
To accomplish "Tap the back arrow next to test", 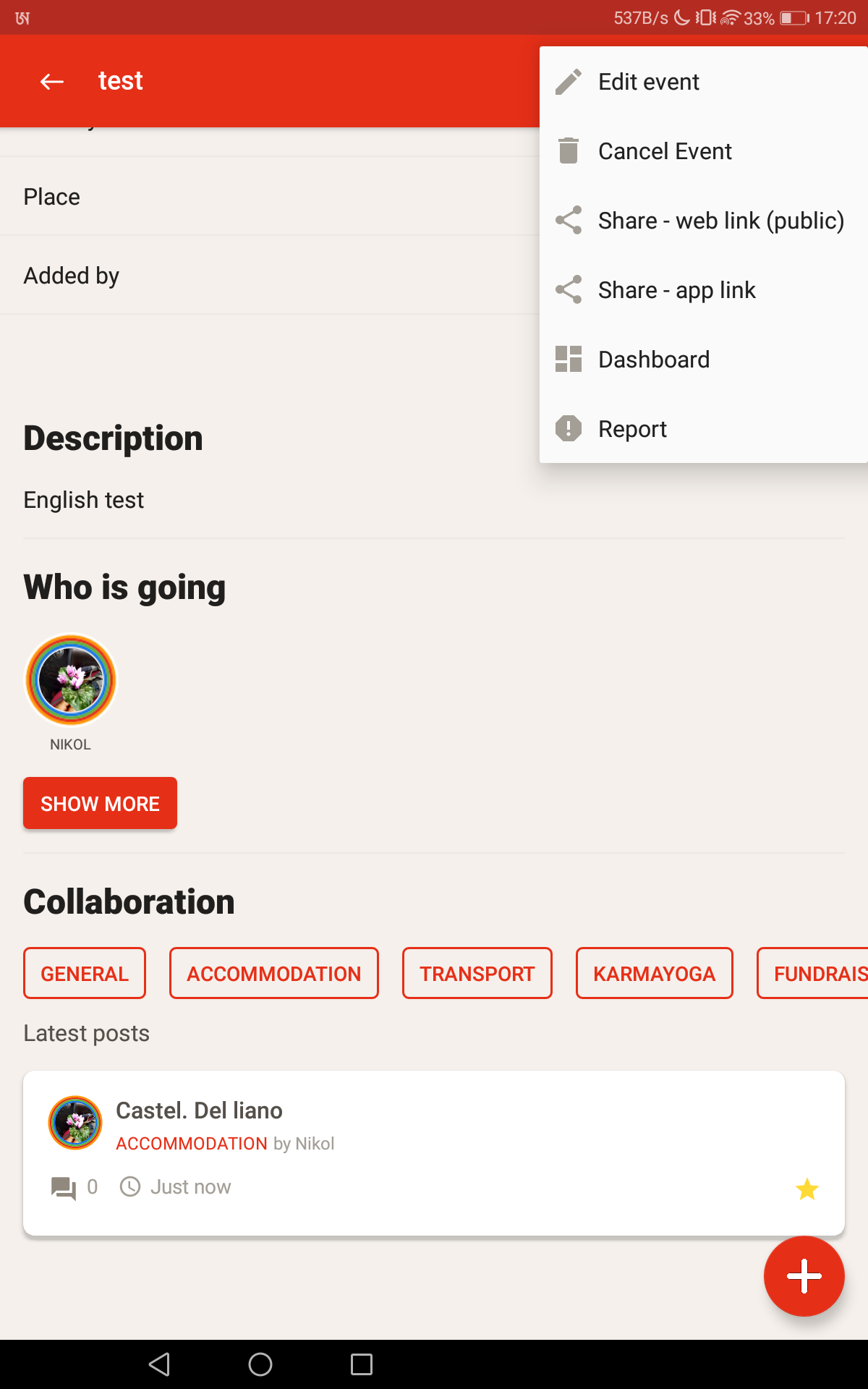I will click(51, 81).
